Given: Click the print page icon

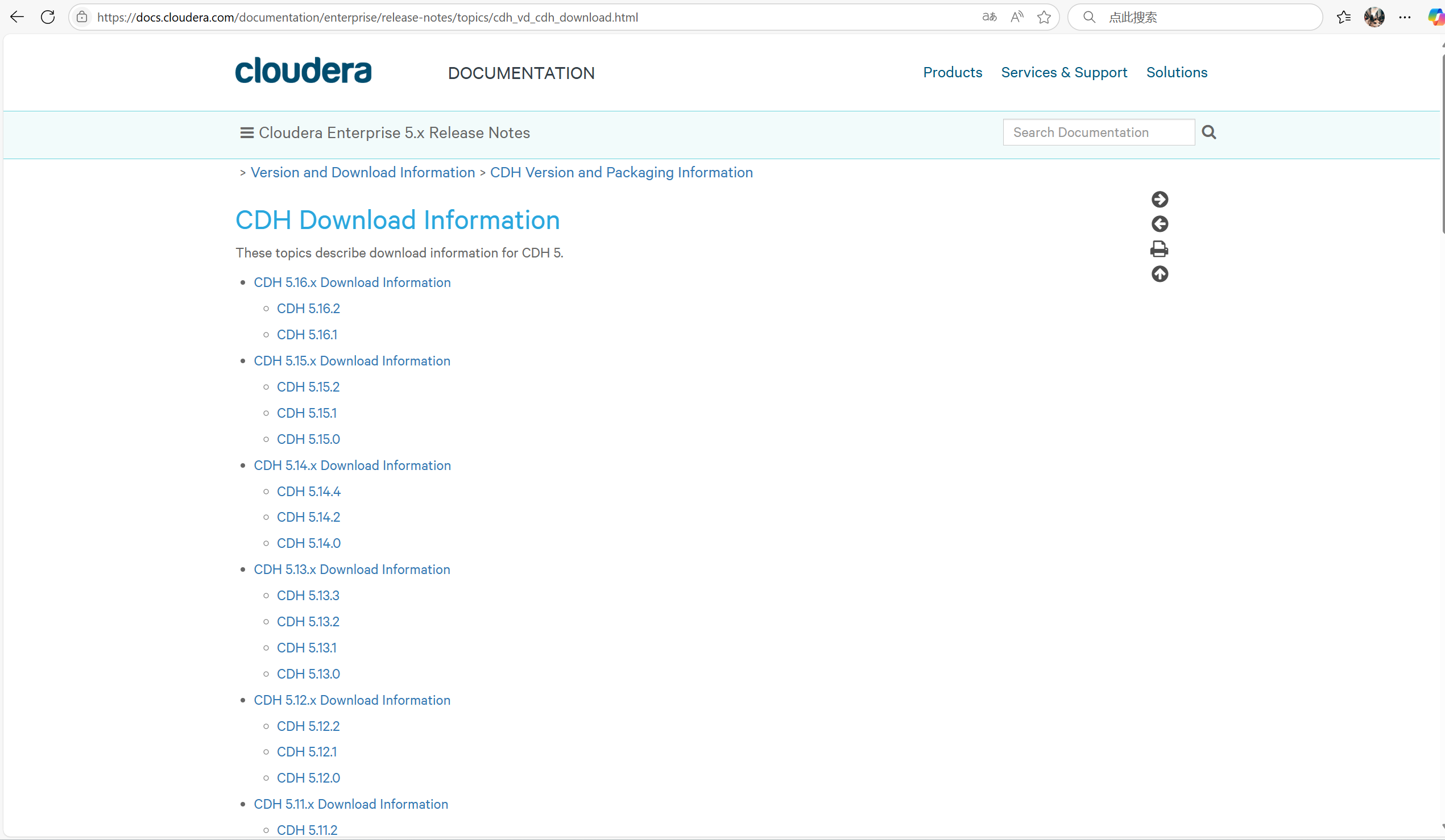Looking at the screenshot, I should click(1159, 249).
